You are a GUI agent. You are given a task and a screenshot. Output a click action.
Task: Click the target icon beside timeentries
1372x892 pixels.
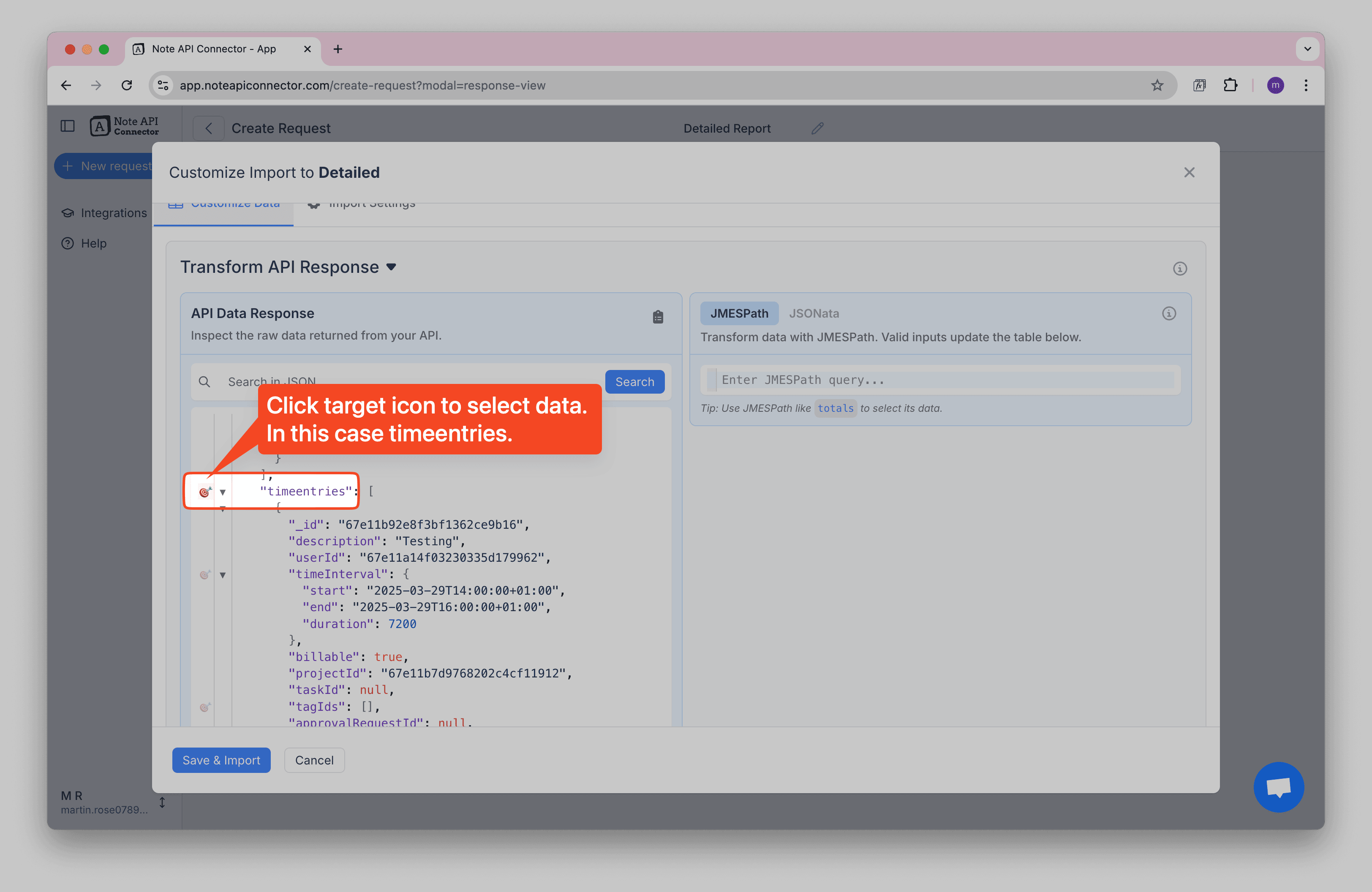[204, 492]
